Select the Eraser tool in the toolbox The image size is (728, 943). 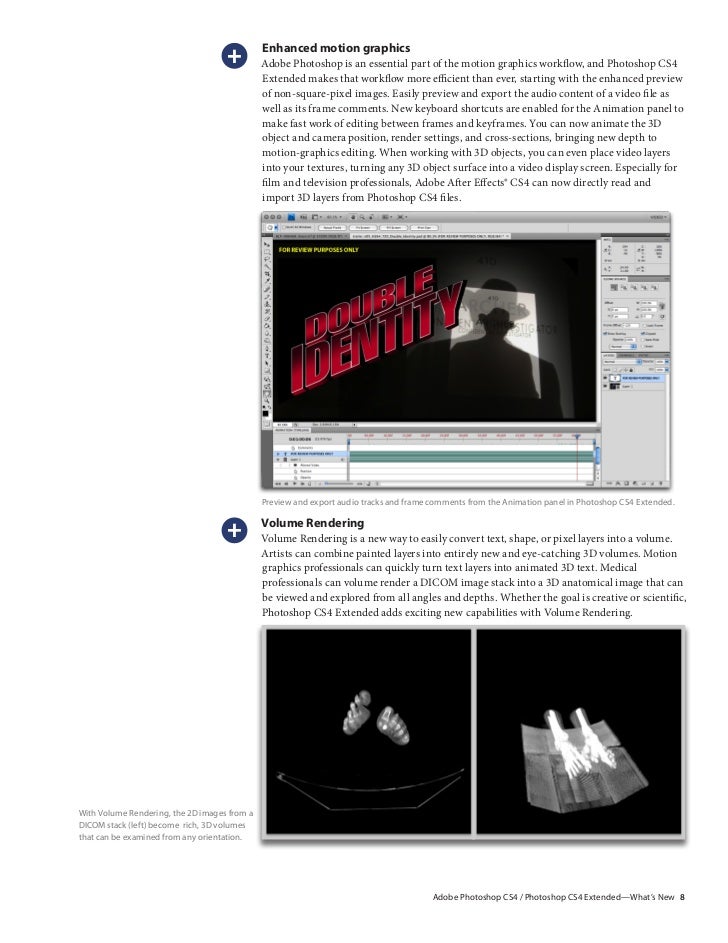click(268, 318)
